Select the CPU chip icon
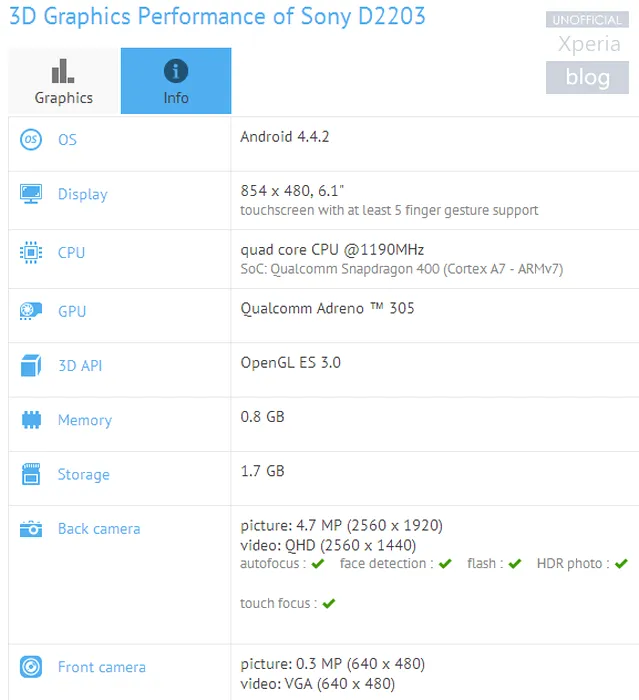This screenshot has height=700, width=639. tap(31, 253)
